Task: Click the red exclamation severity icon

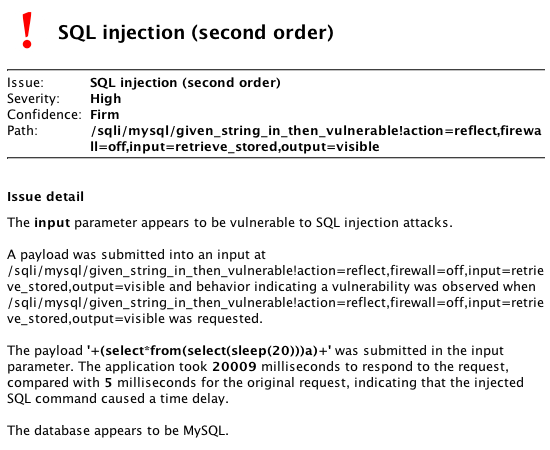Action: point(27,30)
